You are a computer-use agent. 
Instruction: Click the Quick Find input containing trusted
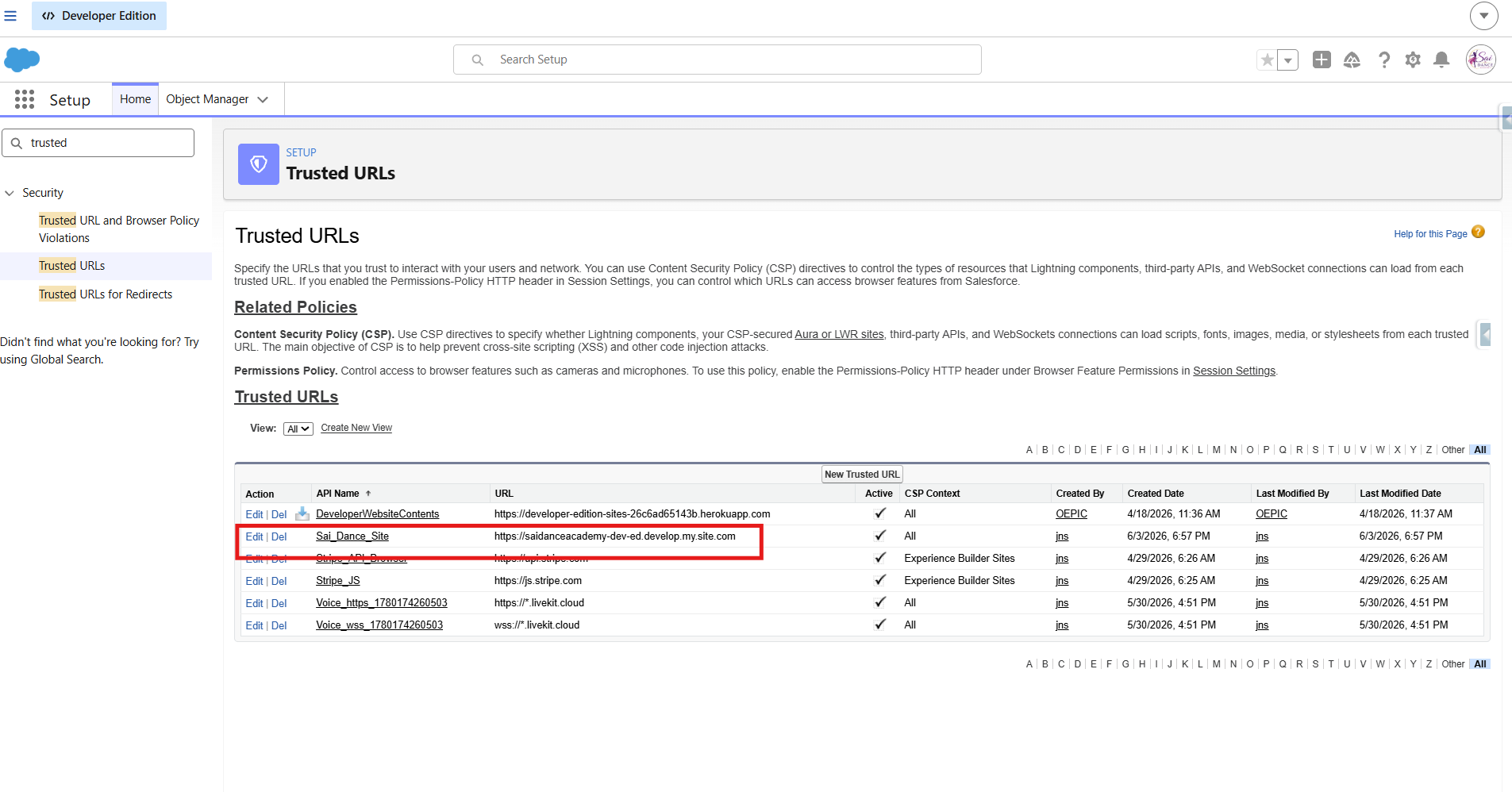pos(98,143)
